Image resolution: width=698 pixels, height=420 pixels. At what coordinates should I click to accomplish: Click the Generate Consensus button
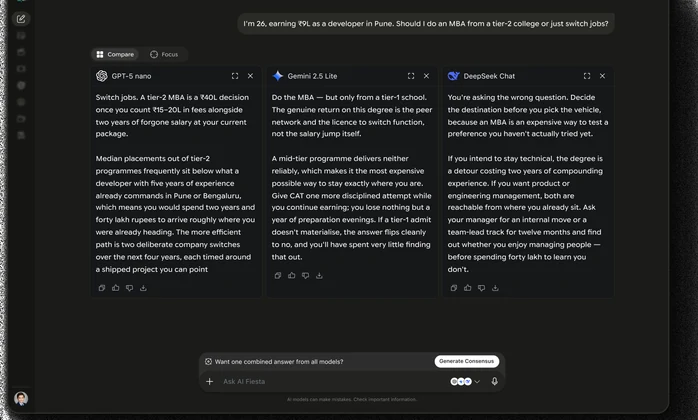point(467,361)
